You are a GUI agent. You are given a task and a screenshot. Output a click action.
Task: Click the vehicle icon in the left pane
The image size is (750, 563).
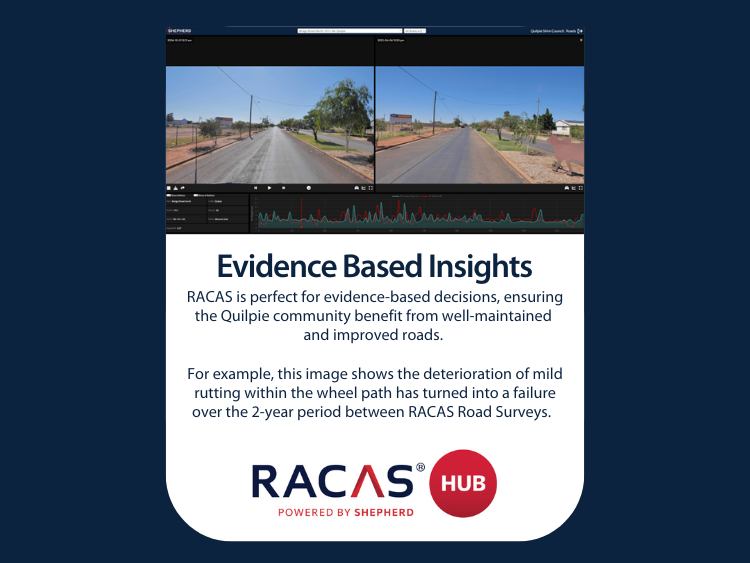[x=356, y=188]
